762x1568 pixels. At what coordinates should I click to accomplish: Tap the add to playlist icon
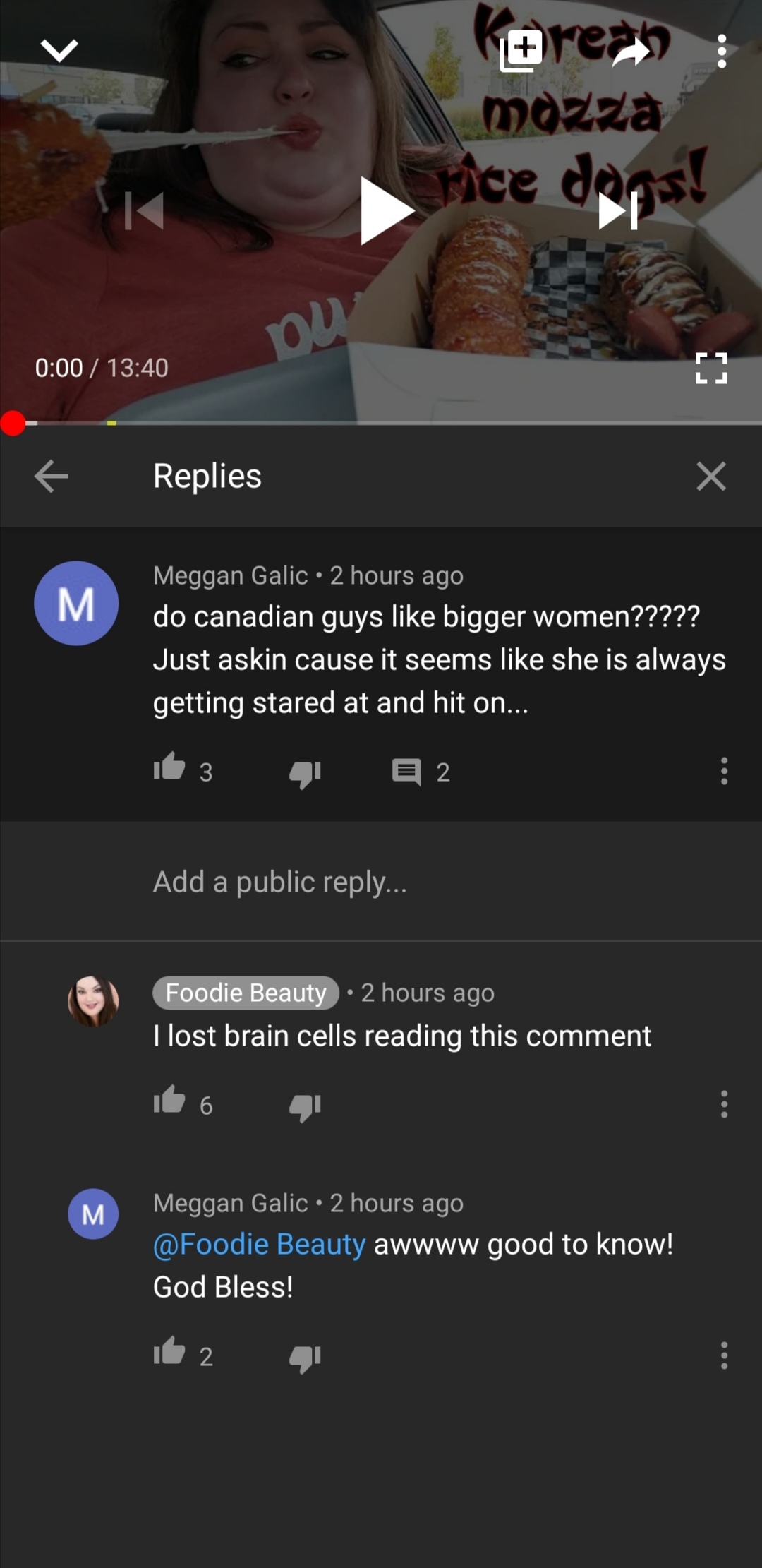[x=521, y=51]
